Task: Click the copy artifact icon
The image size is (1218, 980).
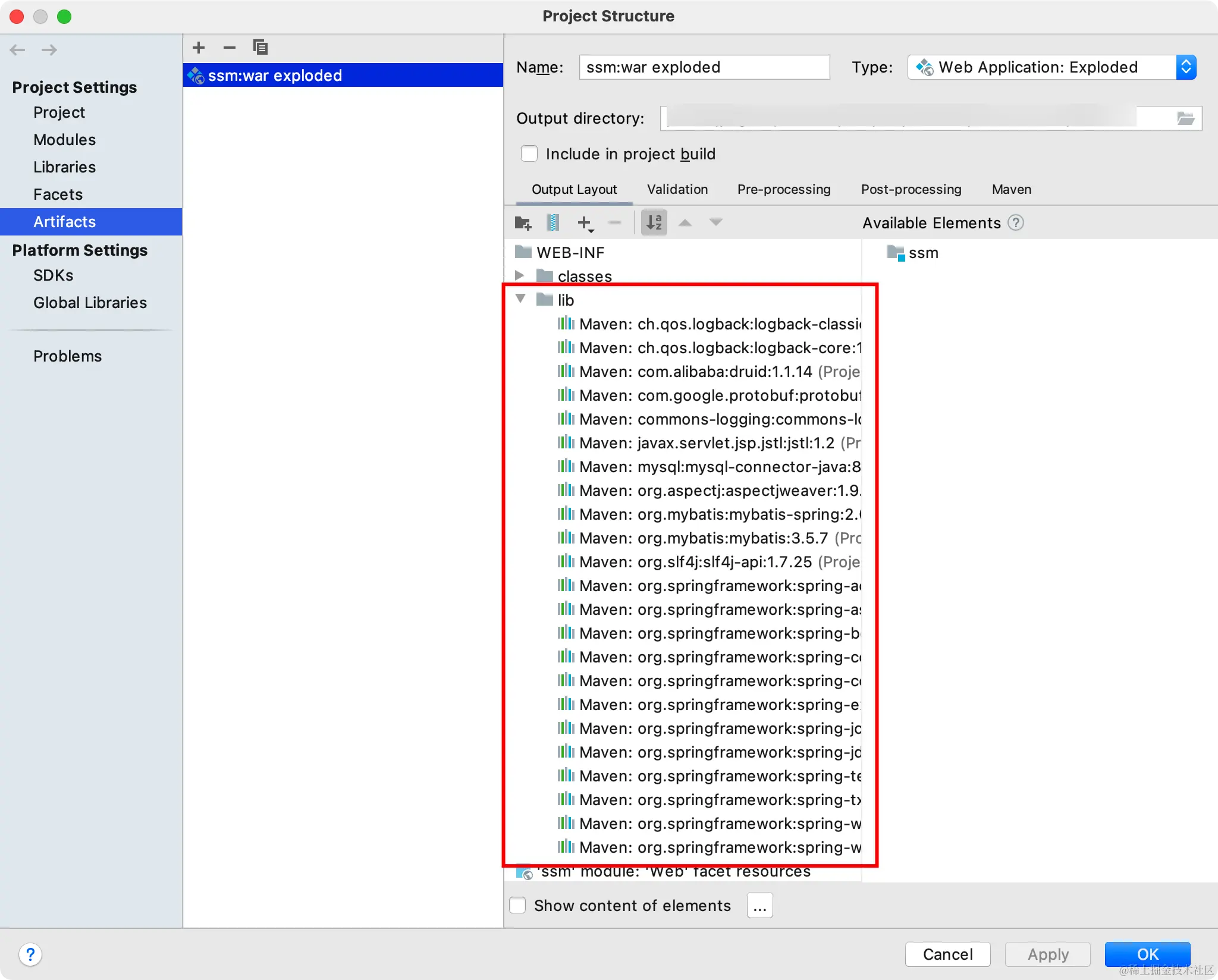Action: (260, 48)
